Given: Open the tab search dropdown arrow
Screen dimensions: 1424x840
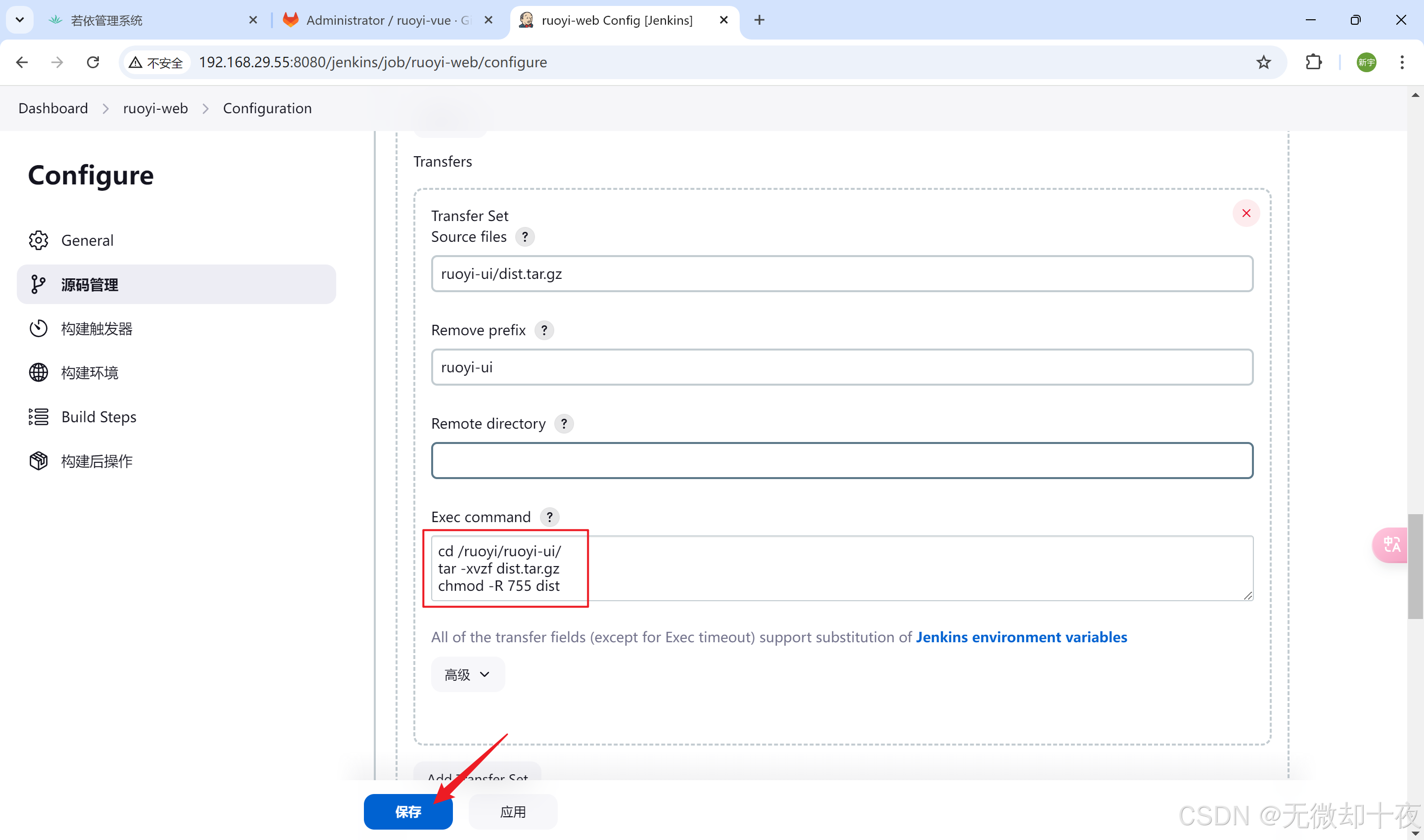Looking at the screenshot, I should [19, 20].
